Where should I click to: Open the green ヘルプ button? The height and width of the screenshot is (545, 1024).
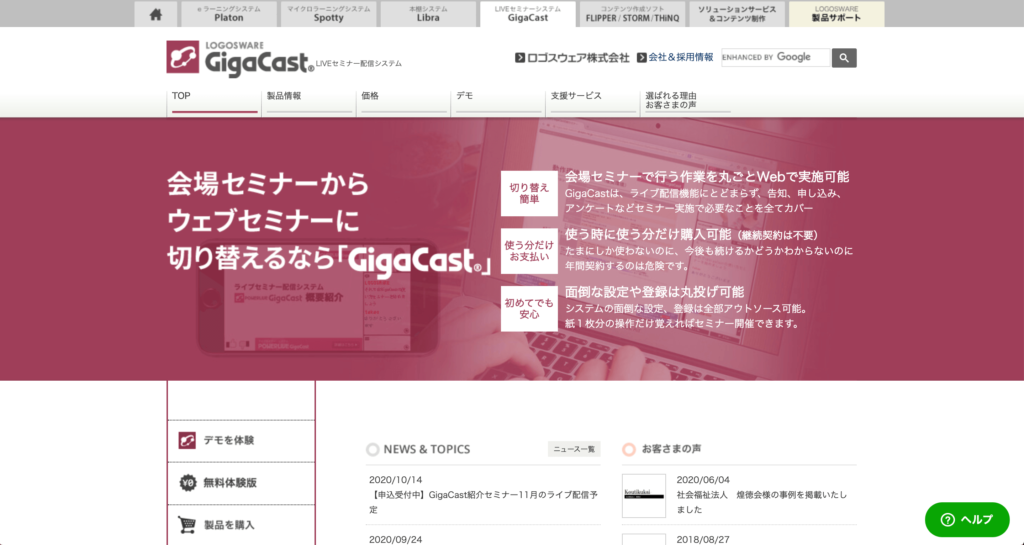pos(967,520)
